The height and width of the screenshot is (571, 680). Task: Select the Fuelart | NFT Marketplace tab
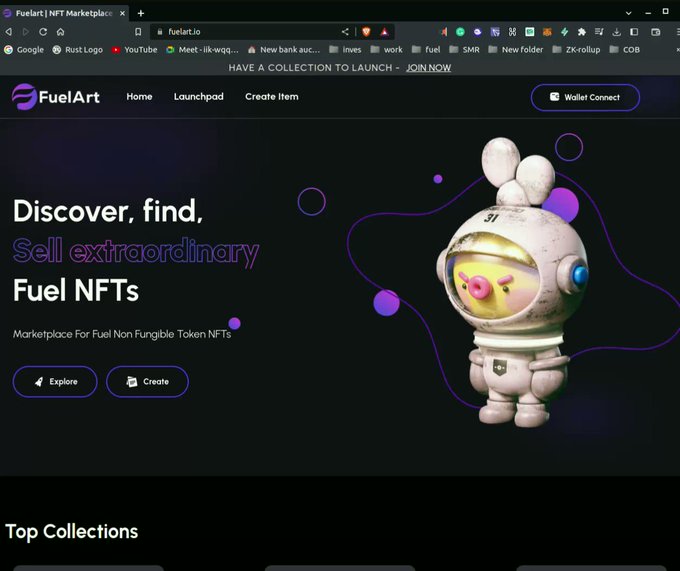[x=64, y=13]
